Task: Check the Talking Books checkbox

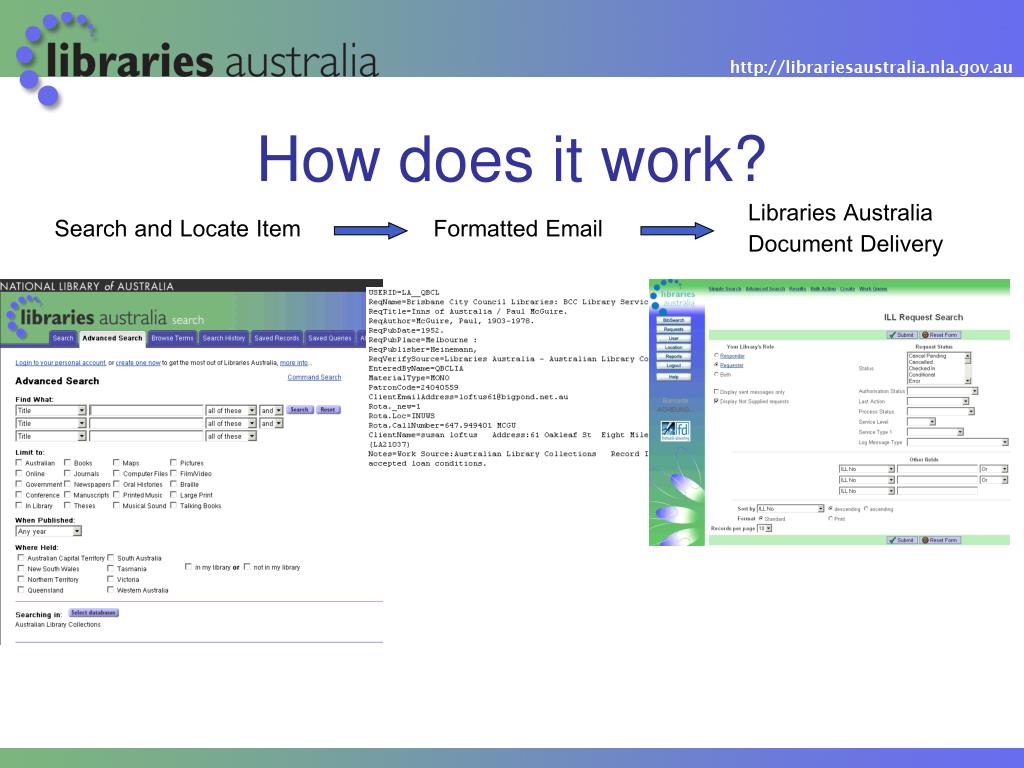Action: pyautogui.click(x=174, y=505)
